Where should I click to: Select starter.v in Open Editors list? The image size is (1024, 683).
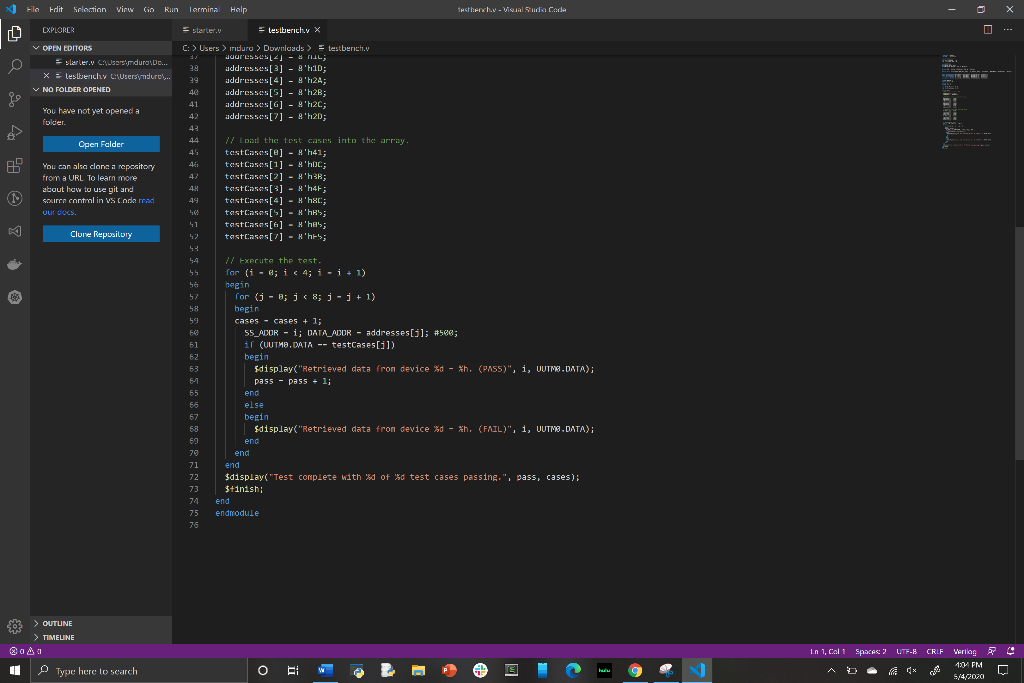click(x=101, y=63)
